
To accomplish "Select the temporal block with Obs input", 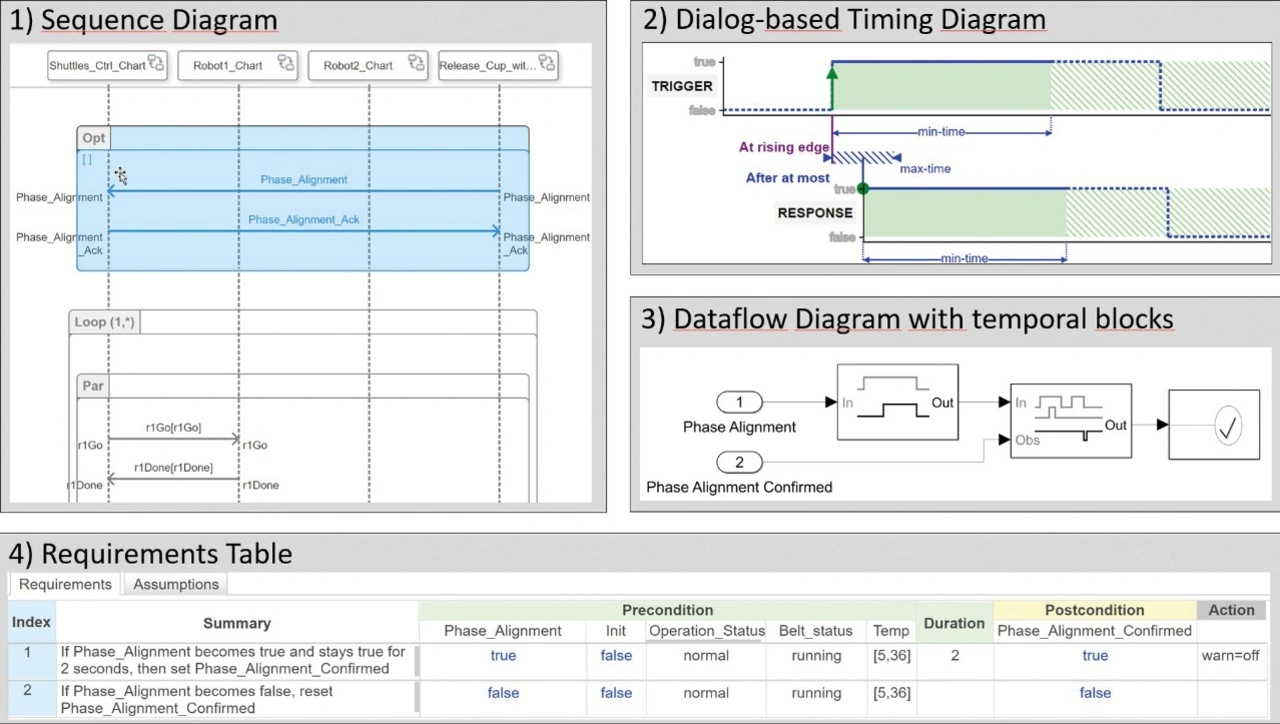I will [x=1070, y=421].
